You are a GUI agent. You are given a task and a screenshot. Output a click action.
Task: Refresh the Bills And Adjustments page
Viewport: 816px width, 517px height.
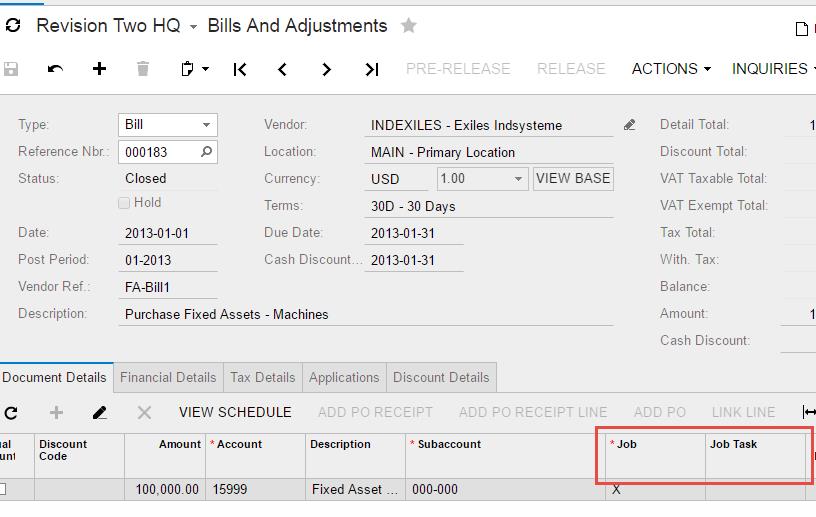coord(13,25)
